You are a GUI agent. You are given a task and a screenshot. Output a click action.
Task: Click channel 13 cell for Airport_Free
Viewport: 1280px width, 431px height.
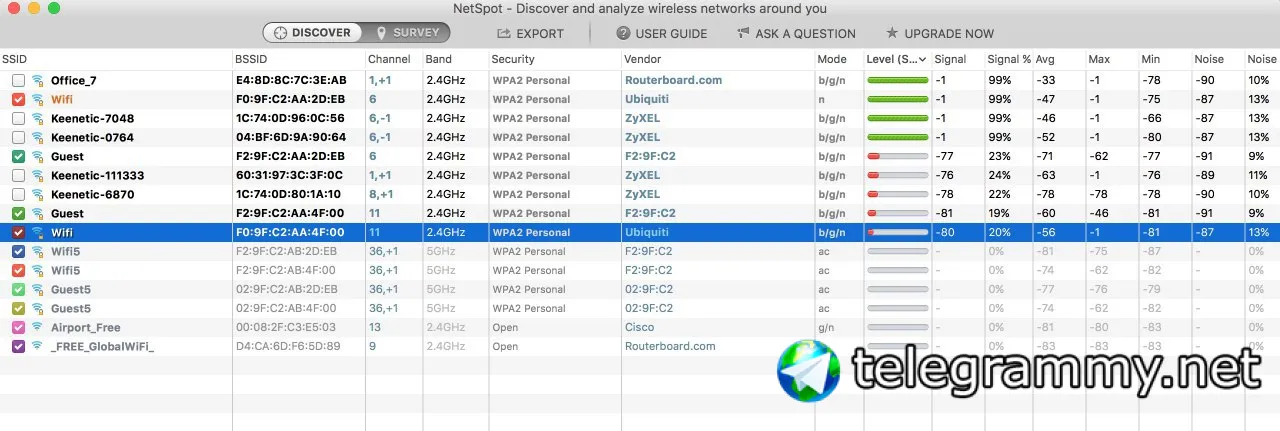click(375, 327)
